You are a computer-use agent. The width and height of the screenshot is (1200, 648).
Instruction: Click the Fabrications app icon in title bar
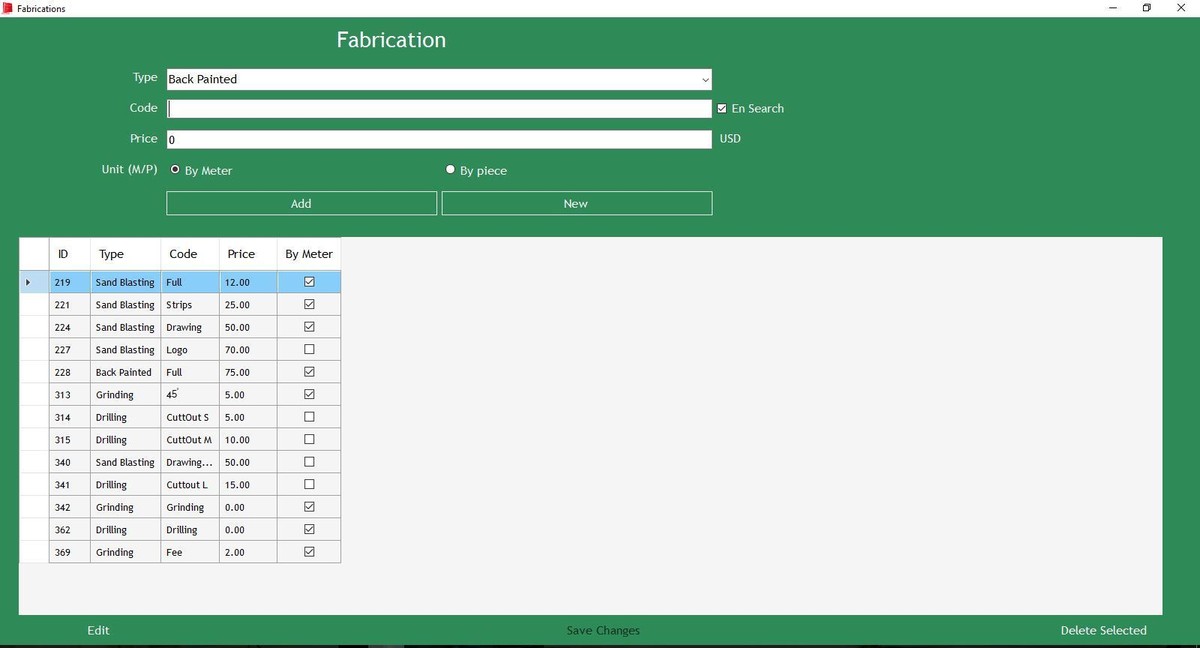coord(8,8)
